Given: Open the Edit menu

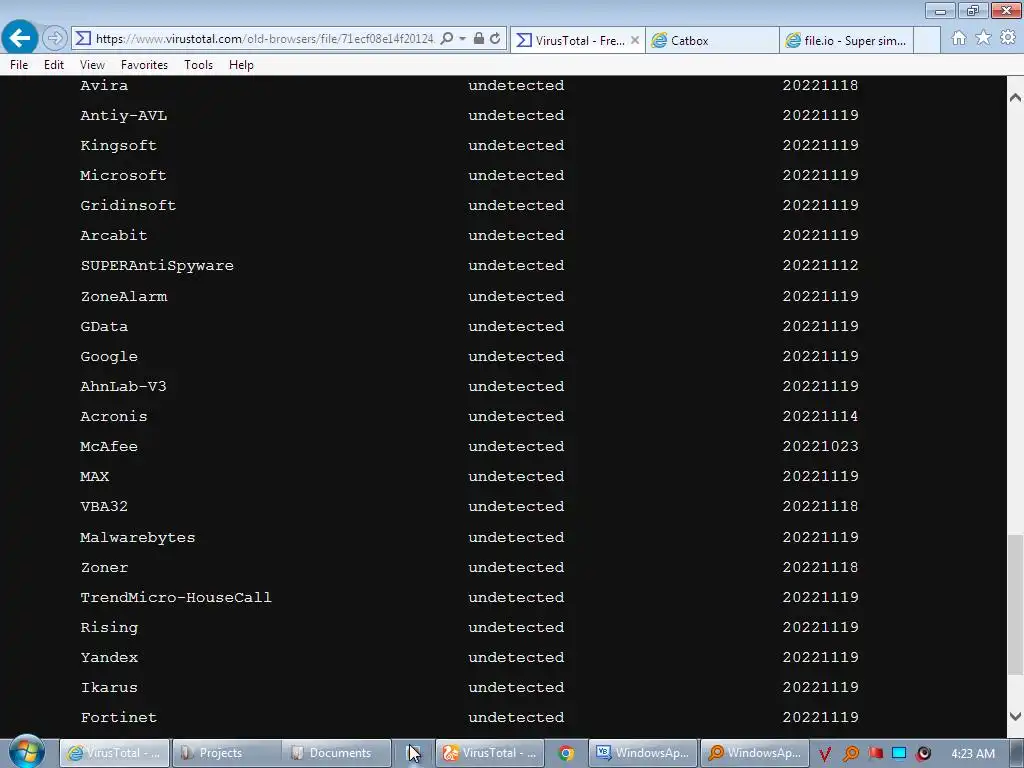Looking at the screenshot, I should (54, 65).
